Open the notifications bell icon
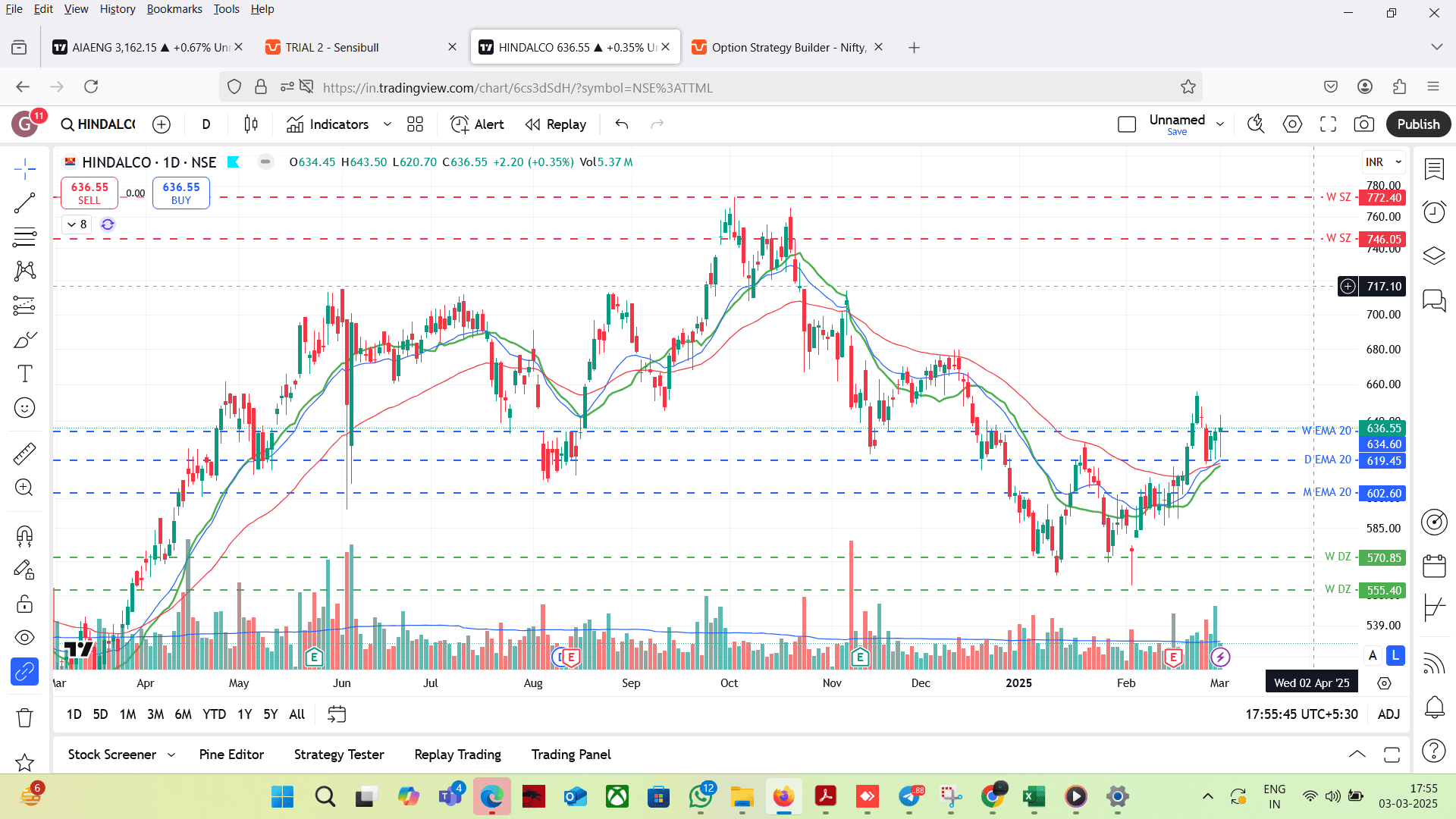Screen dimensions: 1456x819 1433,708
